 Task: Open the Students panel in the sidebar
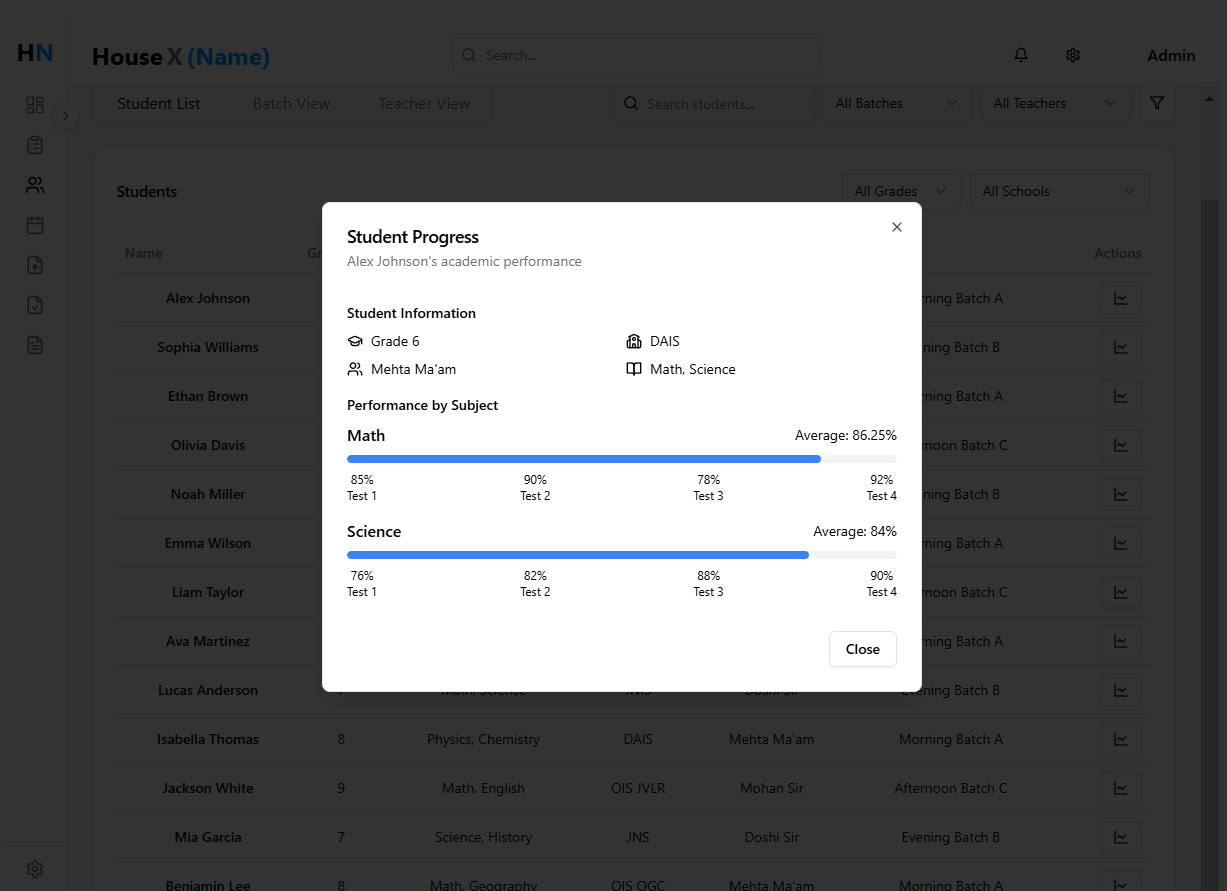point(34,185)
